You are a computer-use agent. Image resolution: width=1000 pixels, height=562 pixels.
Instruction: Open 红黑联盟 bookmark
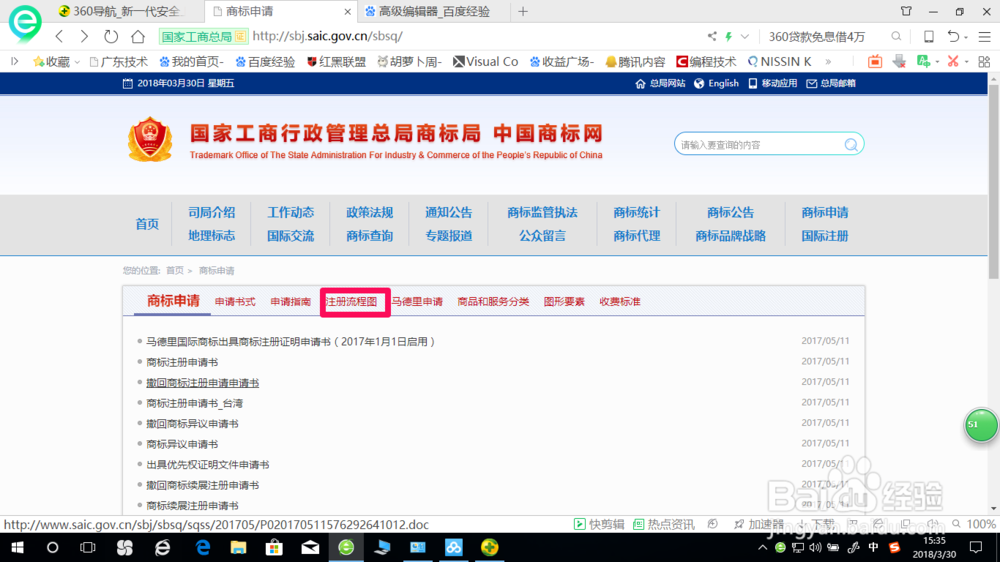click(x=337, y=62)
